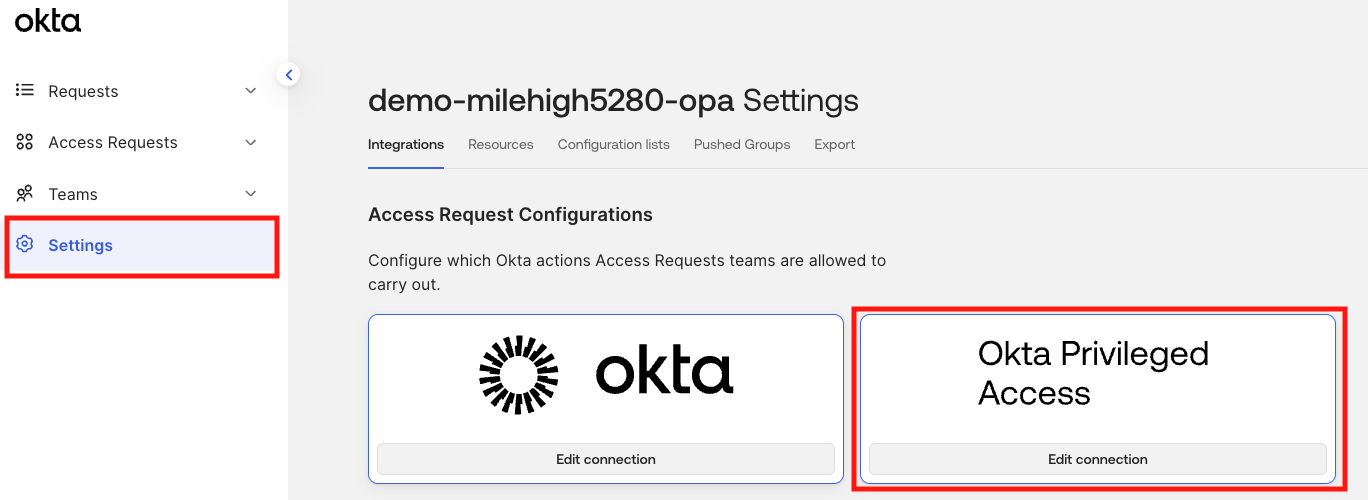Click the Access Requests grid icon
The height and width of the screenshot is (500, 1368).
[25, 142]
